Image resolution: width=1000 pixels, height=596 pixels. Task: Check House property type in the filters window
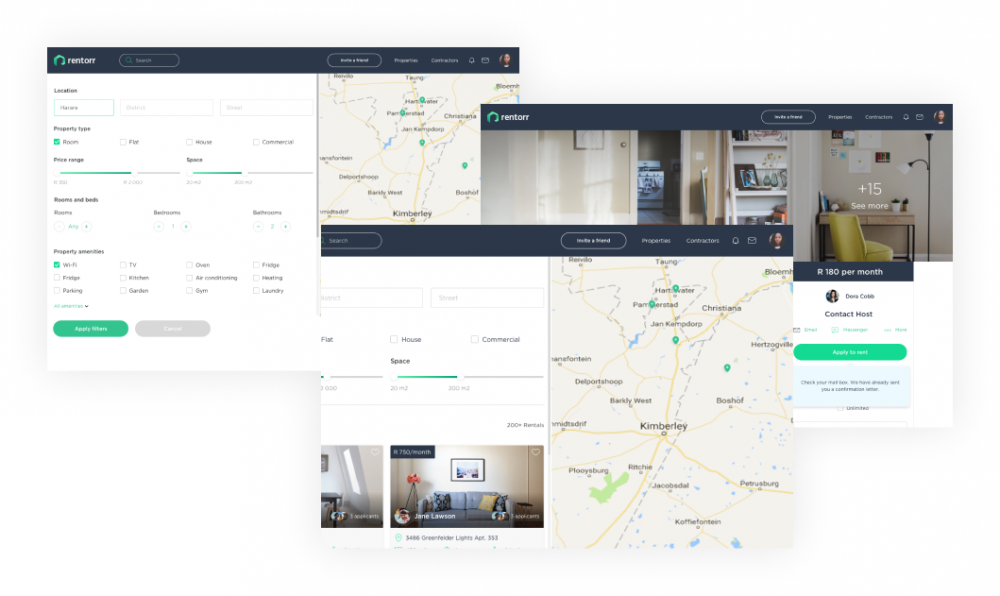pyautogui.click(x=189, y=142)
